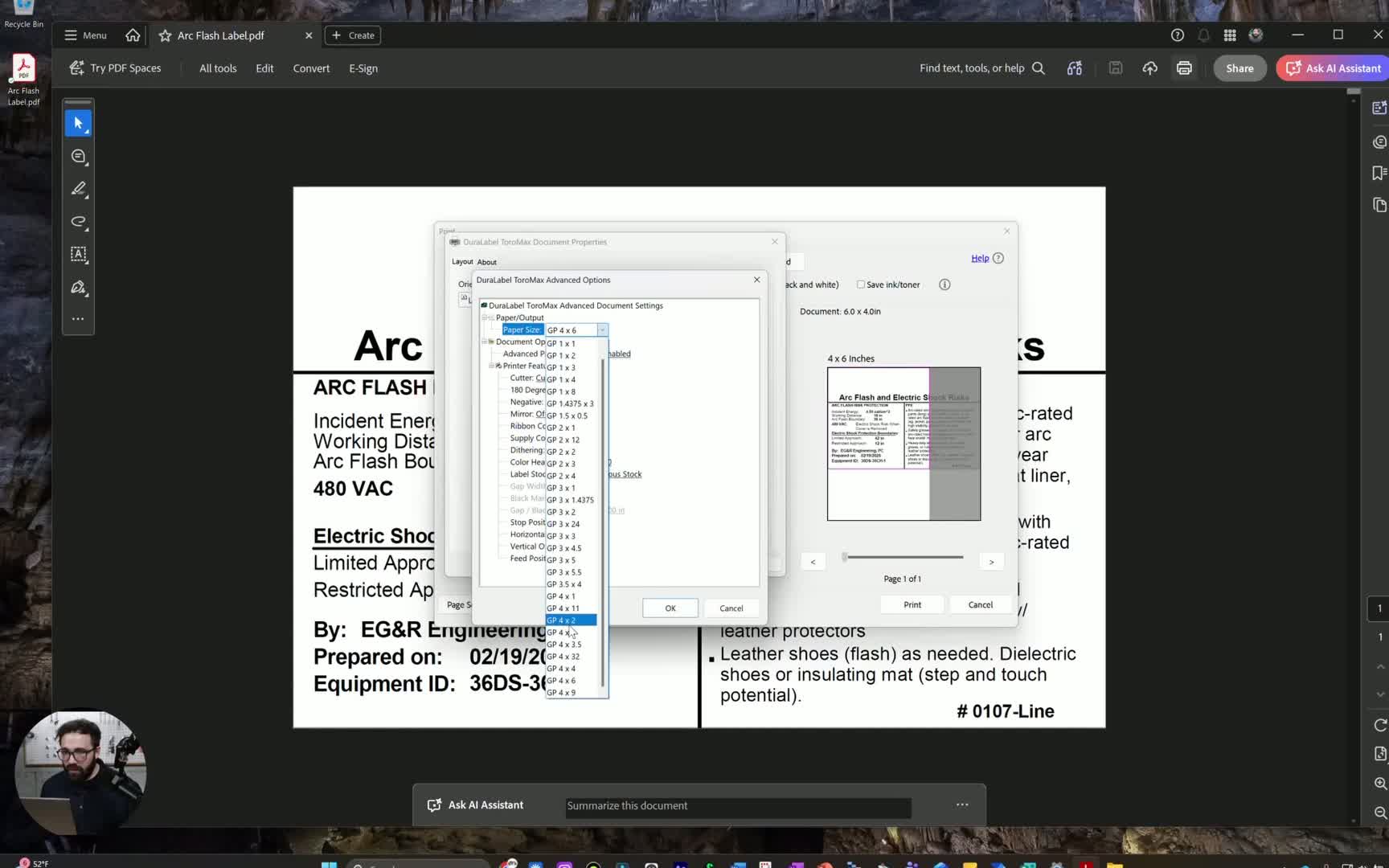Viewport: 1389px width, 868px height.
Task: Click OK in Advanced Options dialog
Action: click(x=670, y=608)
